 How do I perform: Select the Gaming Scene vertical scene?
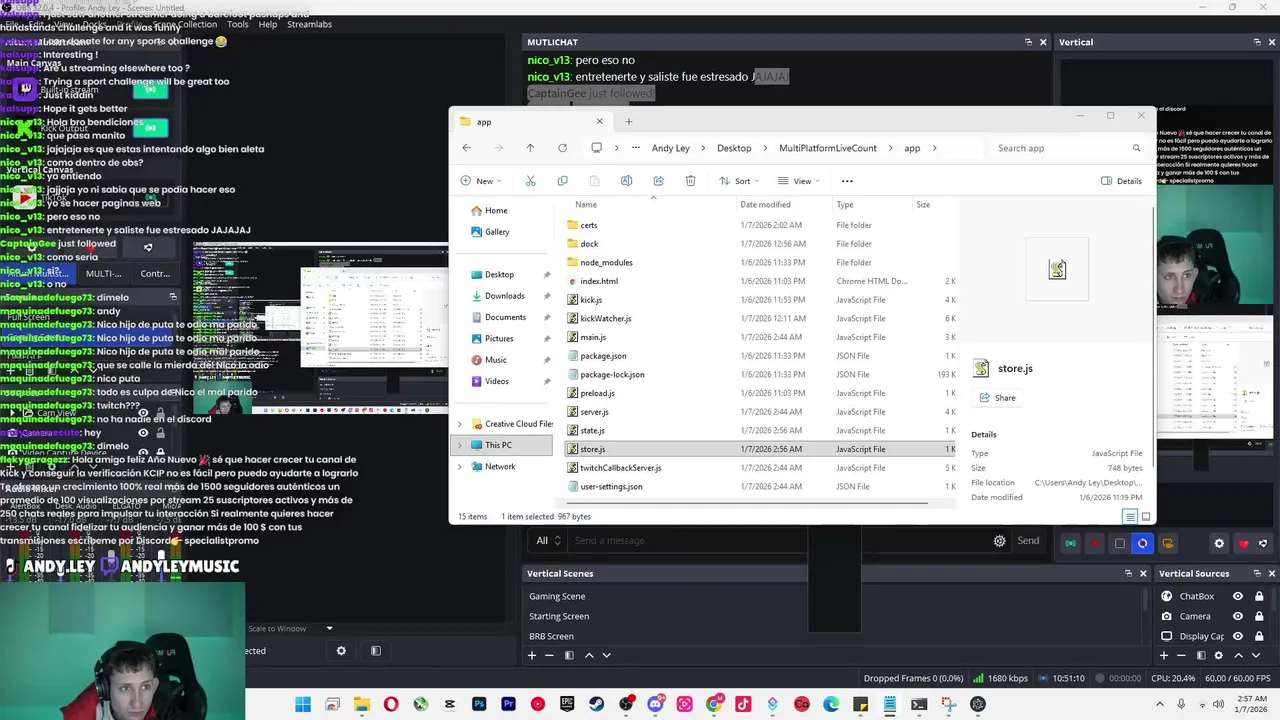(x=557, y=596)
